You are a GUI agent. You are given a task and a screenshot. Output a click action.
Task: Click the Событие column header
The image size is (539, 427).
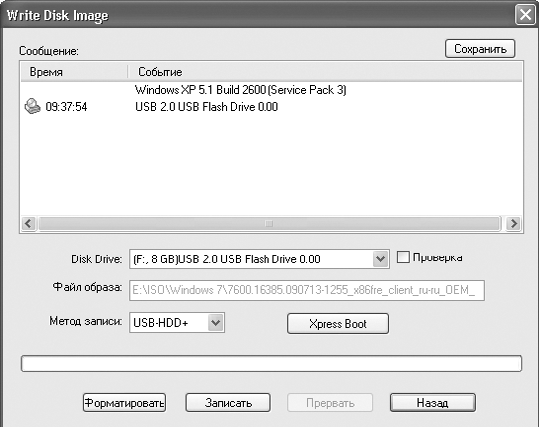(325, 72)
